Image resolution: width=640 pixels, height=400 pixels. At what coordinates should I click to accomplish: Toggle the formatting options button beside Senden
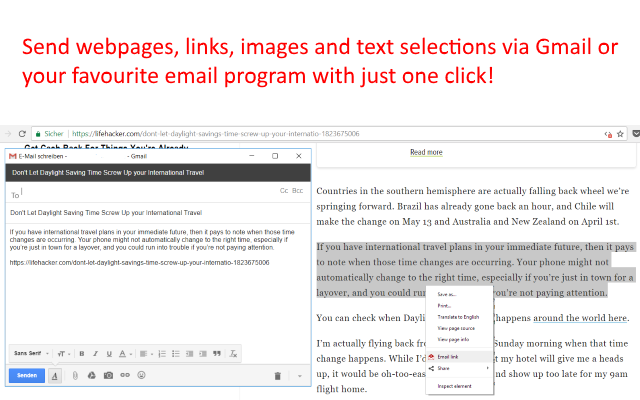pos(55,376)
